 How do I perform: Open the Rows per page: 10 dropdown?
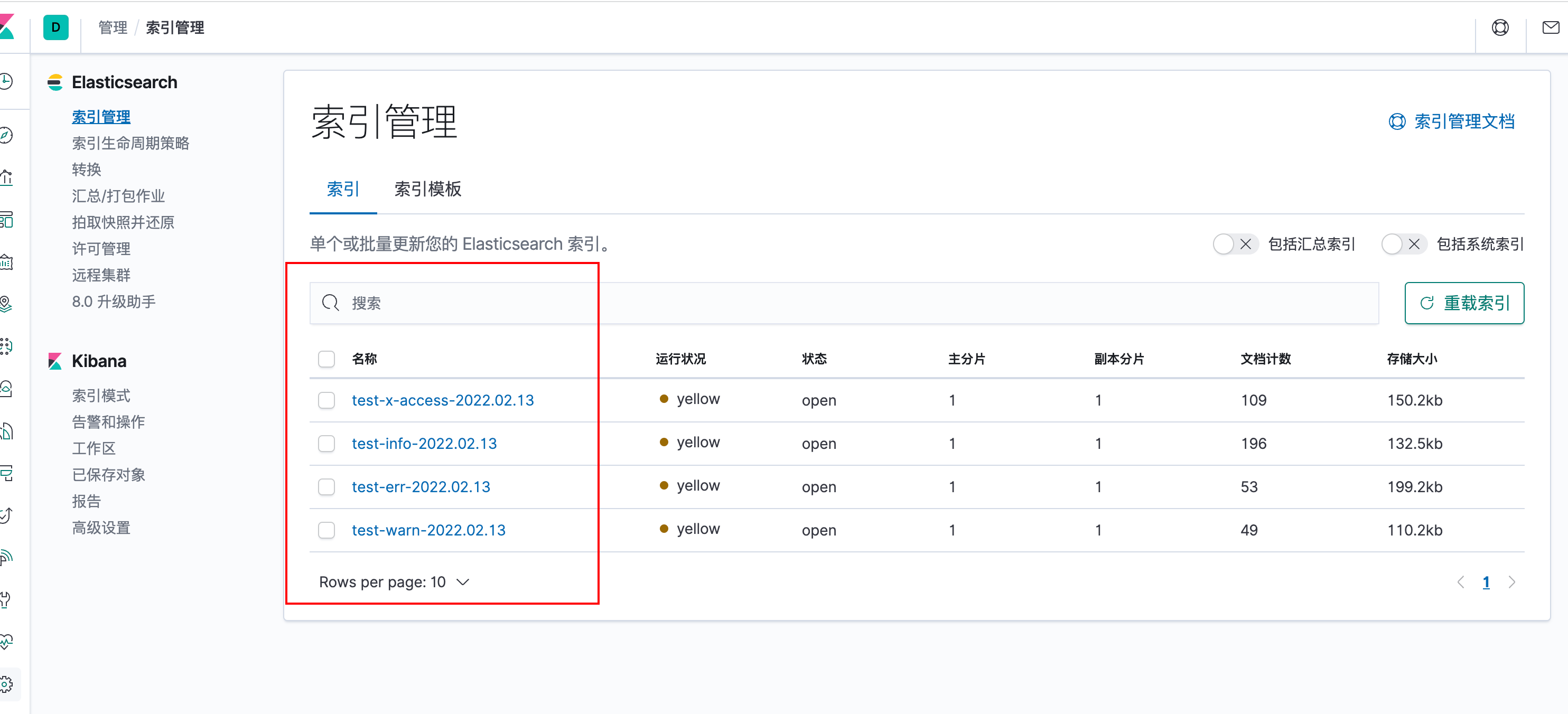click(x=394, y=582)
